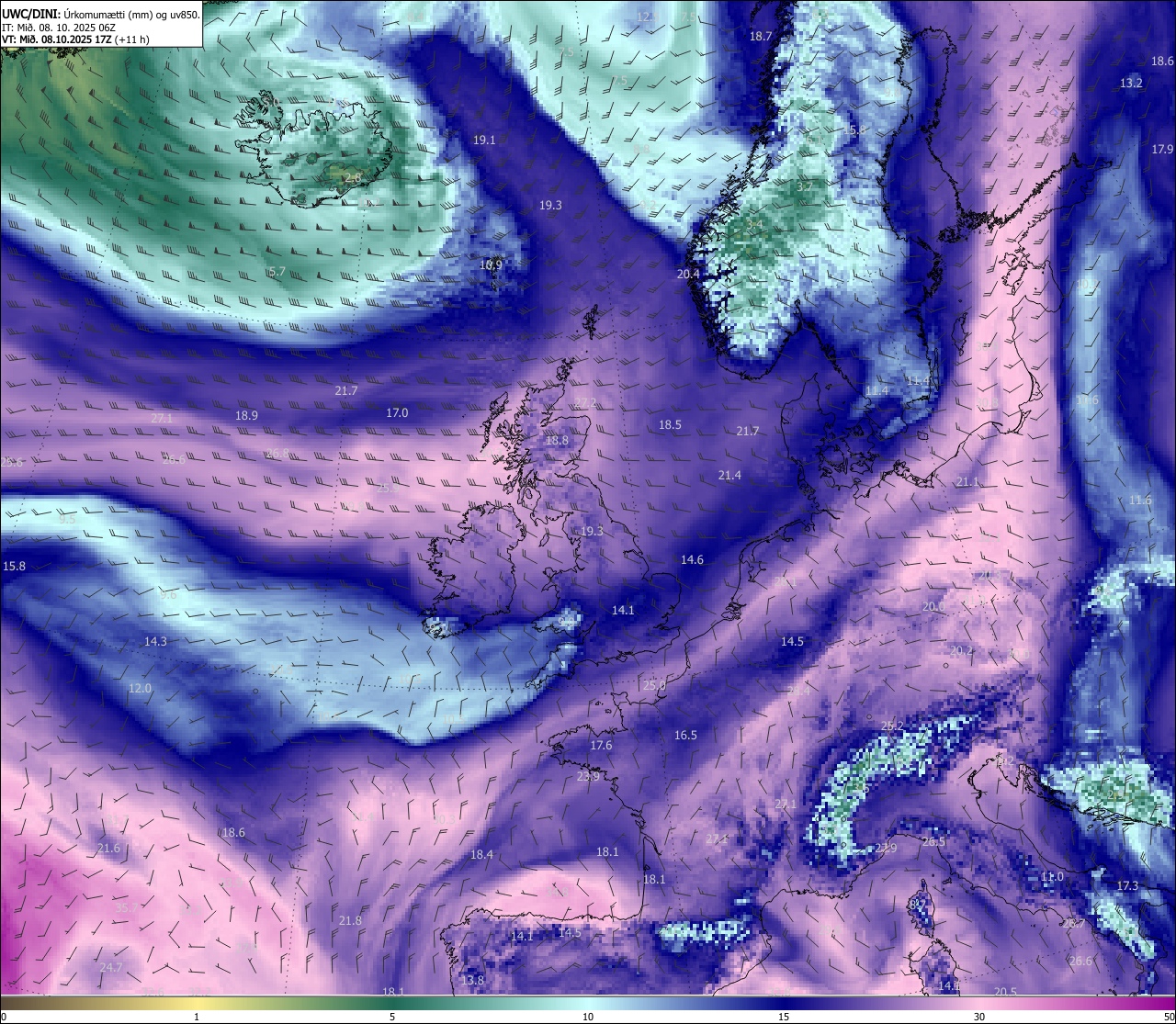This screenshot has width=1176, height=1024.
Task: Click the "21.4" value on the map
Action: 729,476
